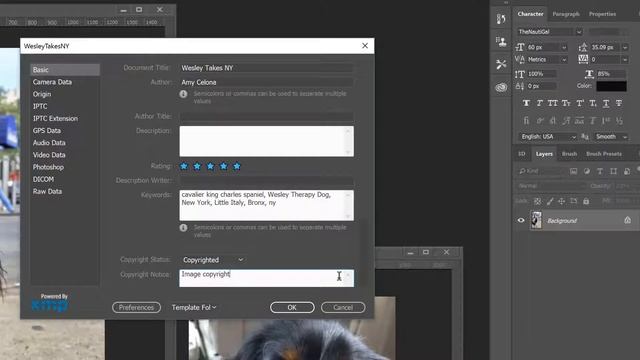Image resolution: width=640 pixels, height=360 pixels.
Task: Open the Template Fol dropdown
Action: coord(194,307)
